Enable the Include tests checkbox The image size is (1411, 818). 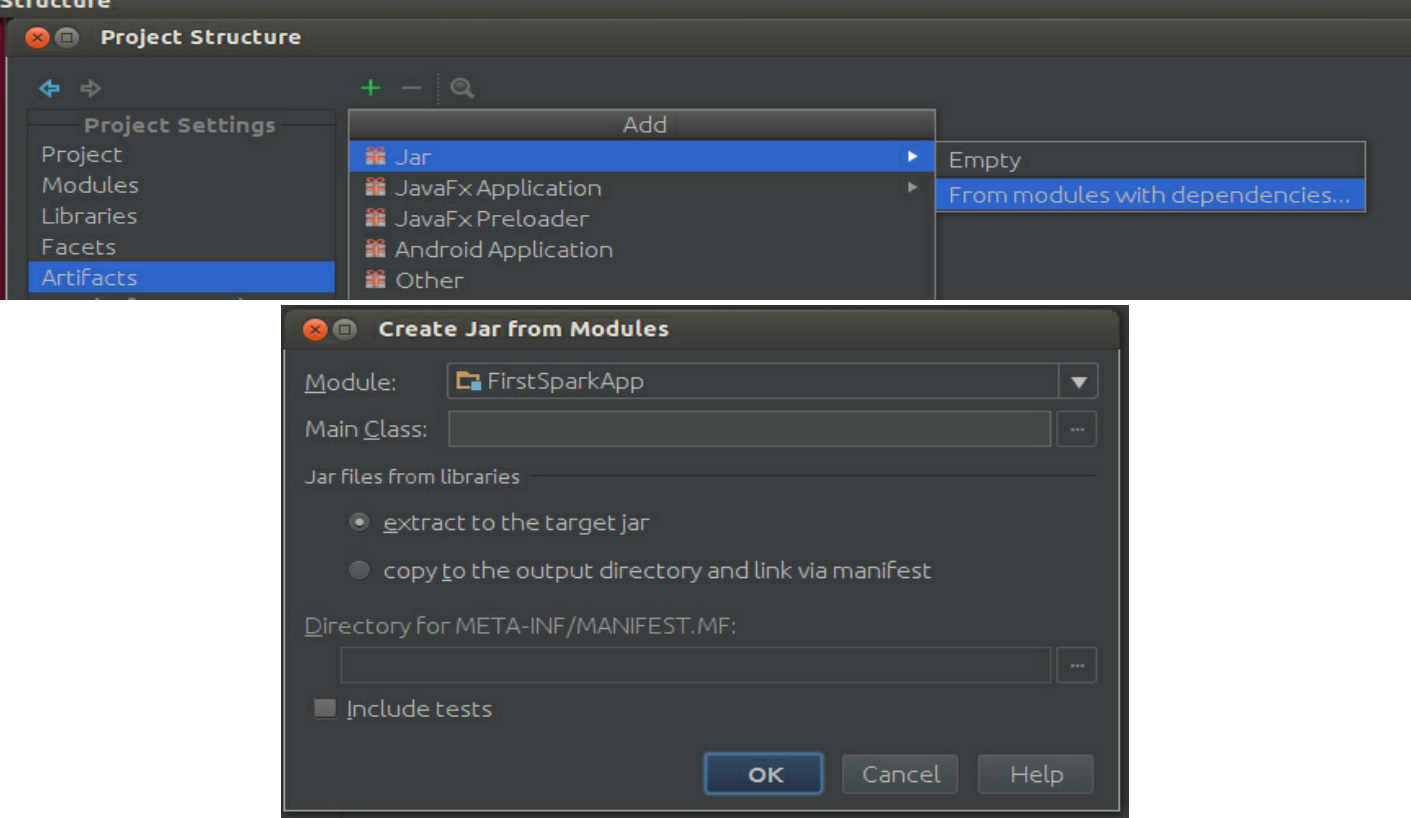[x=325, y=709]
